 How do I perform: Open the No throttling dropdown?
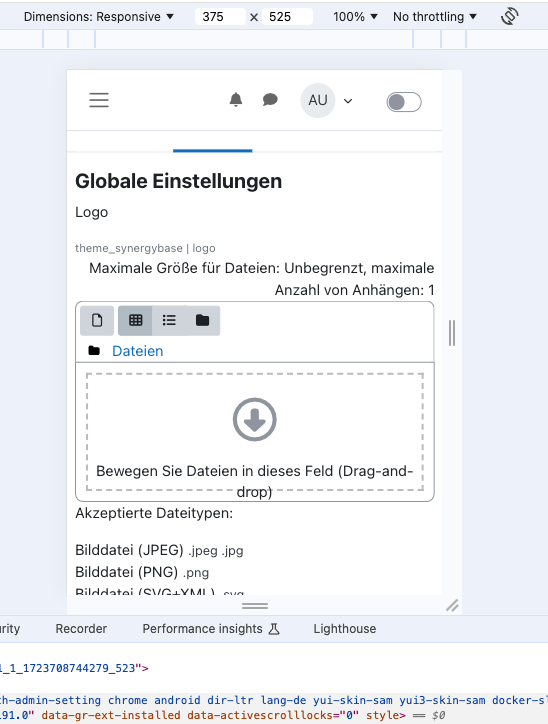(x=434, y=17)
